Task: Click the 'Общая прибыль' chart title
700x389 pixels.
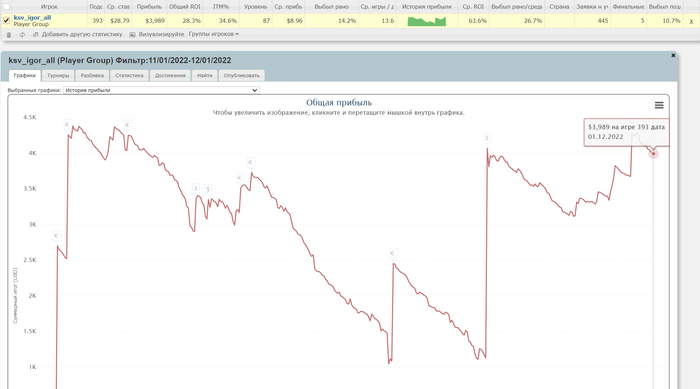Action: 339,103
